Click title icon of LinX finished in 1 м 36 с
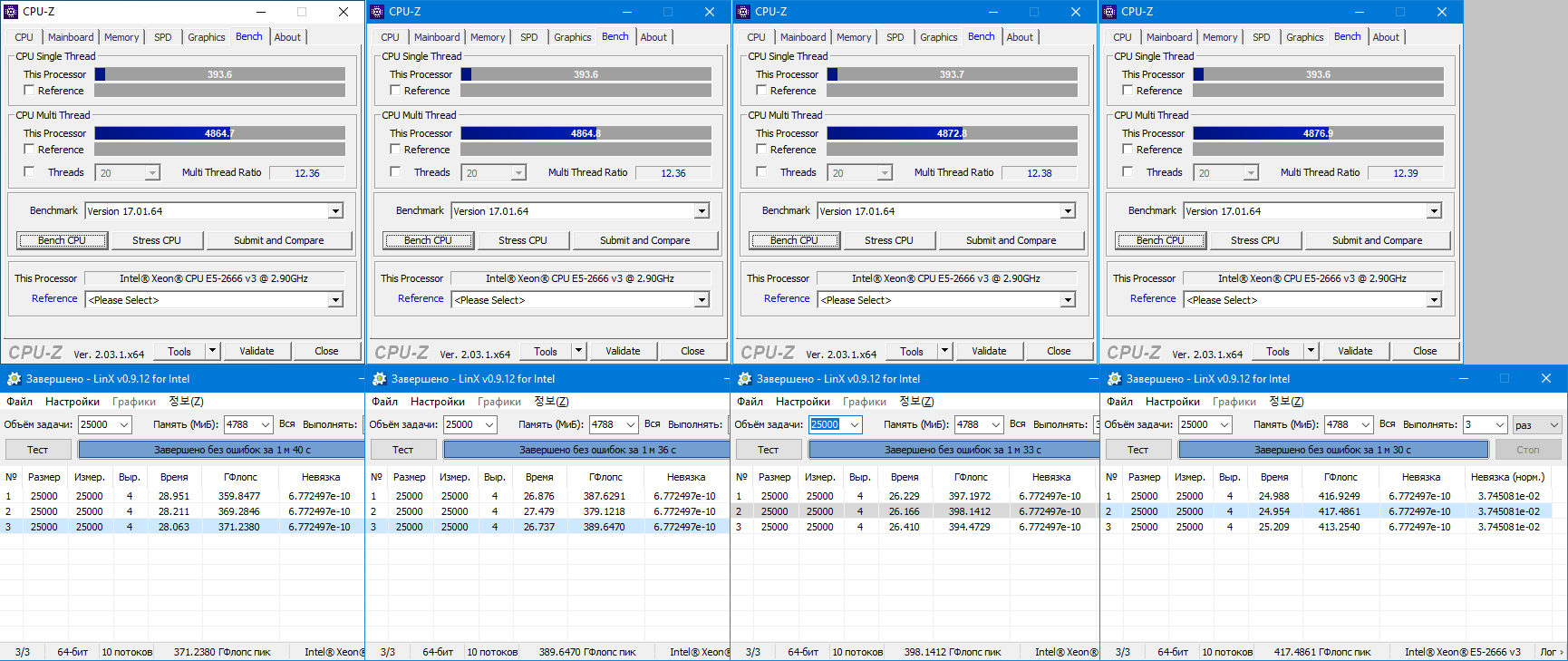The width and height of the screenshot is (1568, 661). (379, 379)
